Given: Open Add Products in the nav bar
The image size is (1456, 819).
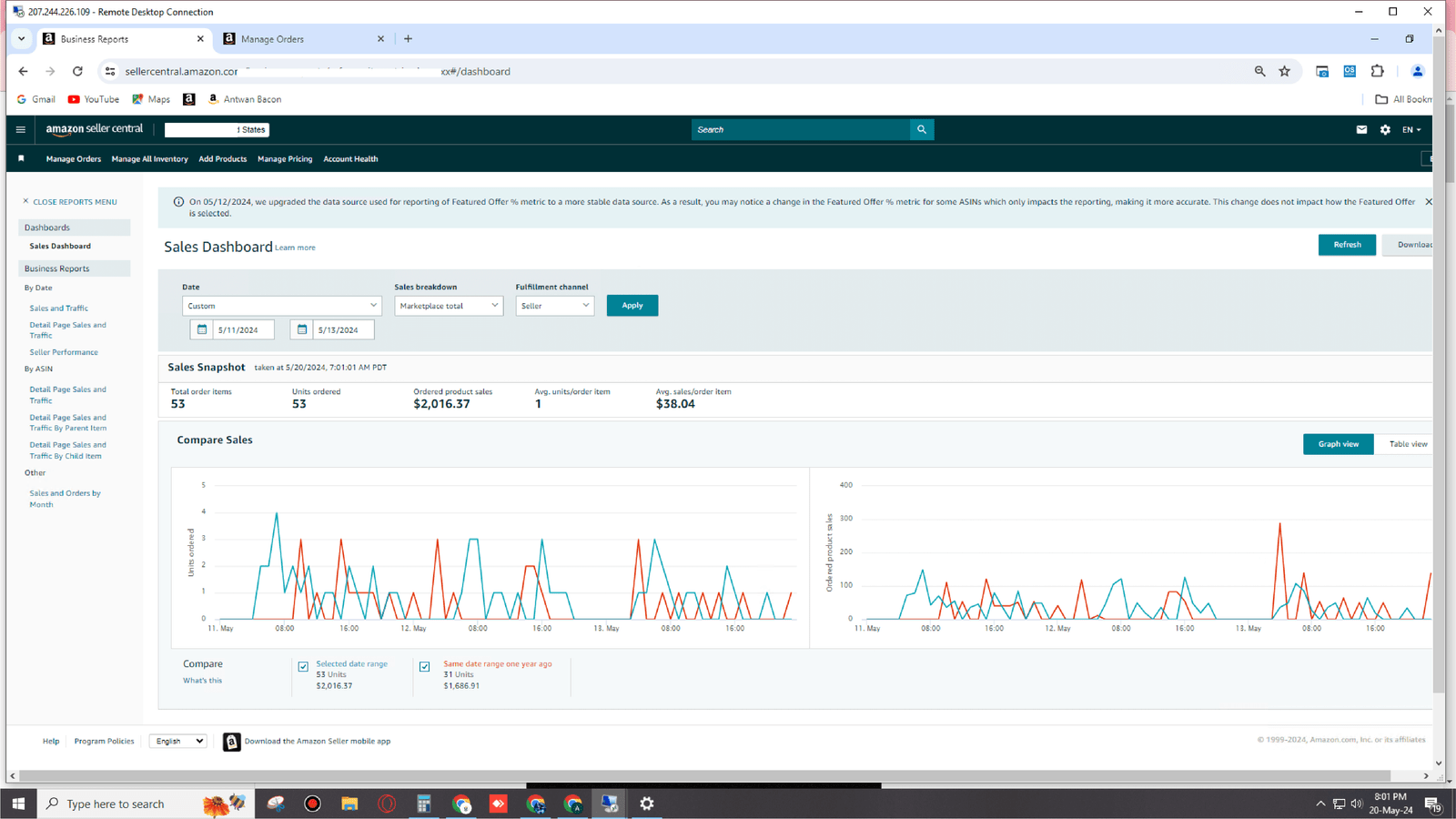Looking at the screenshot, I should pos(222,158).
